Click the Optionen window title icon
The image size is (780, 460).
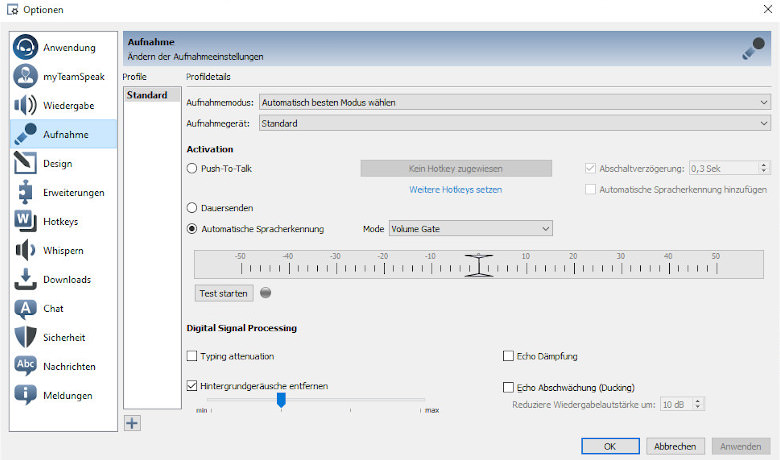click(12, 9)
